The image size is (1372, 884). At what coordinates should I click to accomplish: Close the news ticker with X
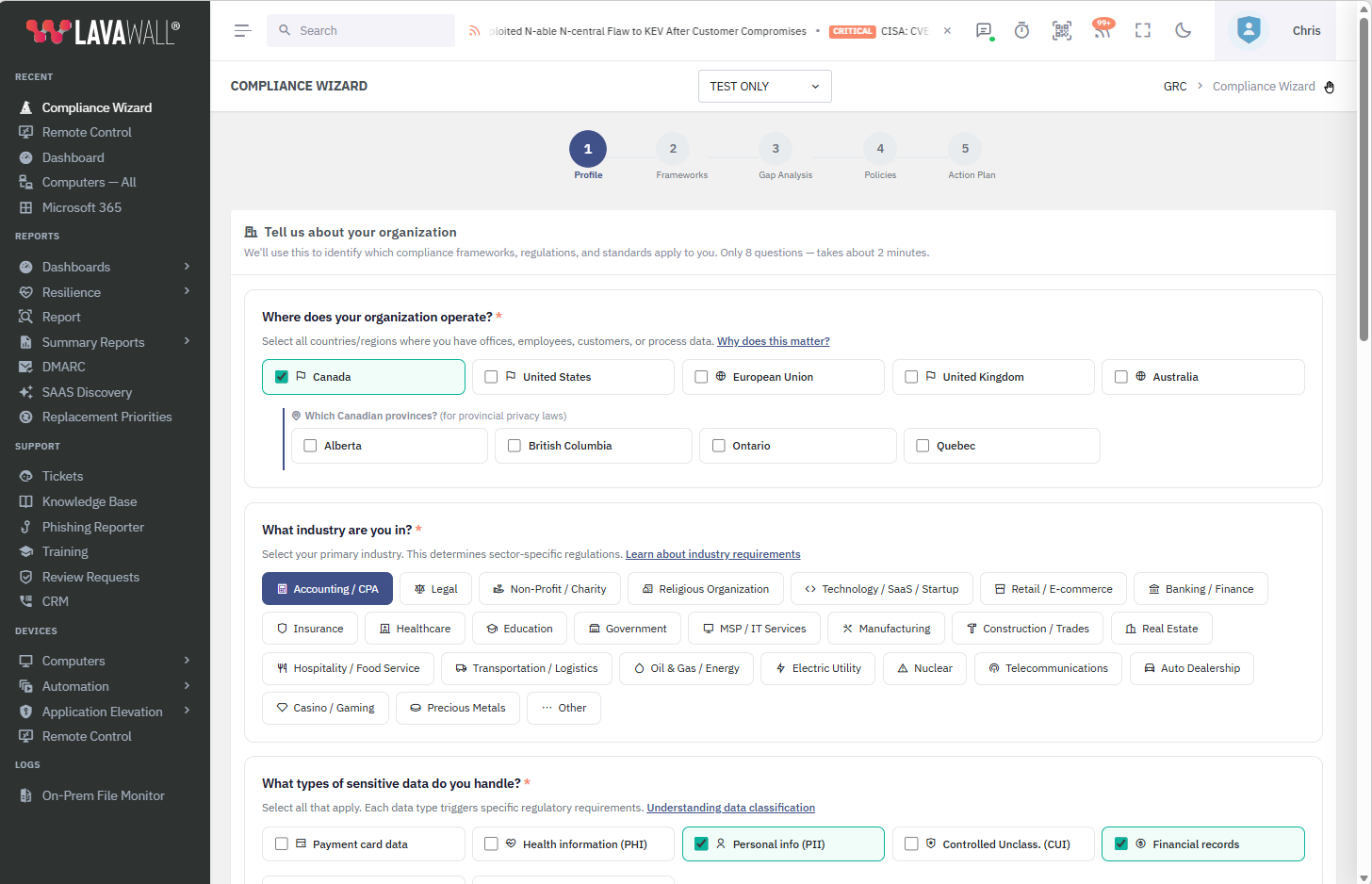point(947,31)
